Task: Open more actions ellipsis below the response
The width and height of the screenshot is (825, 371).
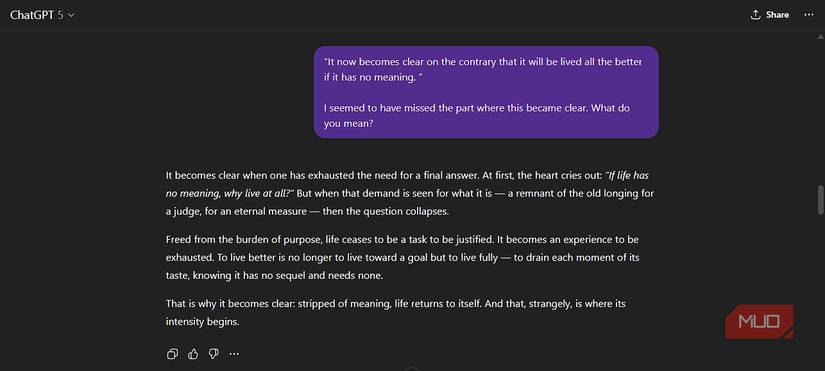Action: (x=234, y=354)
